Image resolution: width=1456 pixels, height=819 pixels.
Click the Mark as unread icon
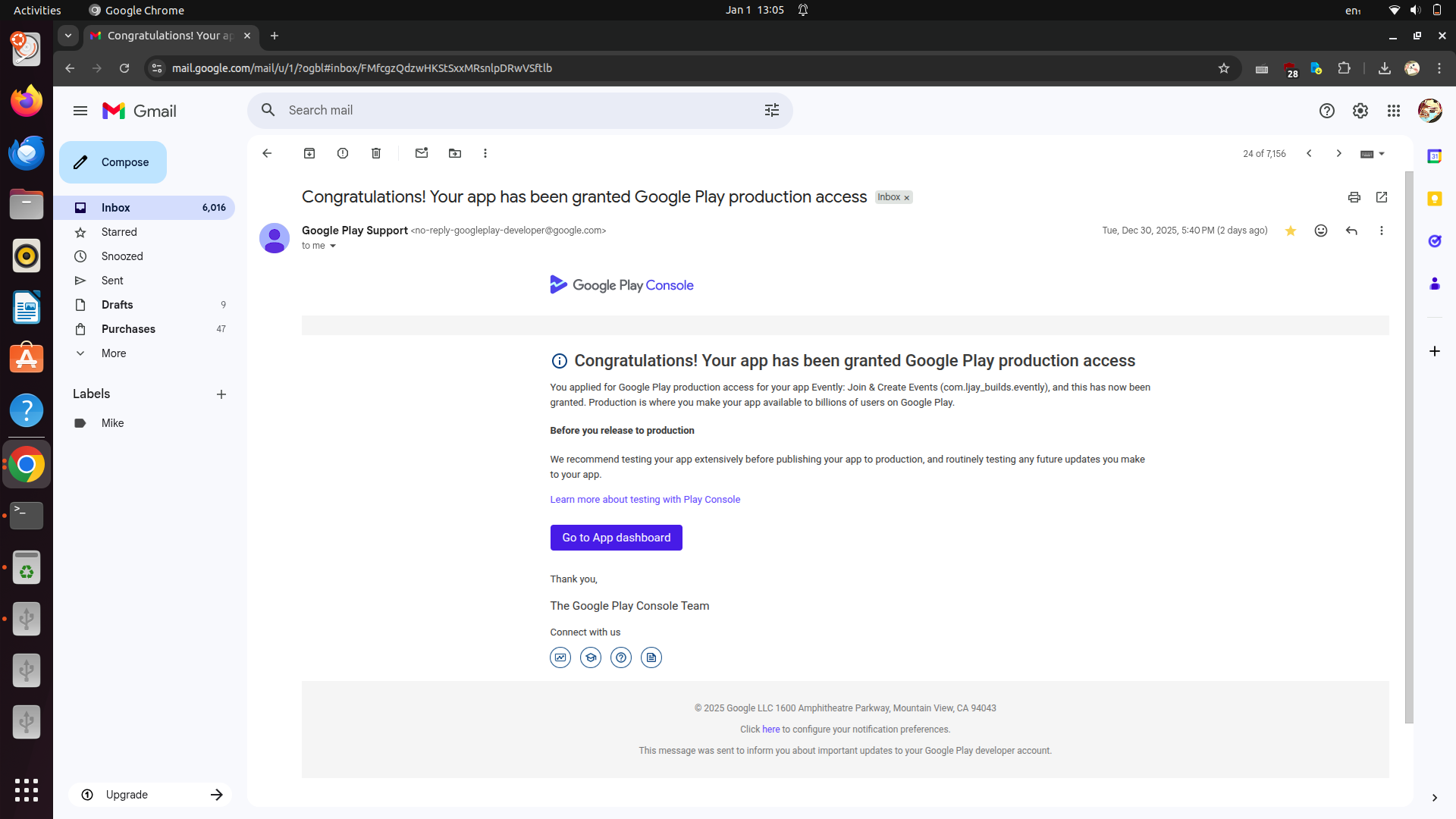[x=422, y=153]
